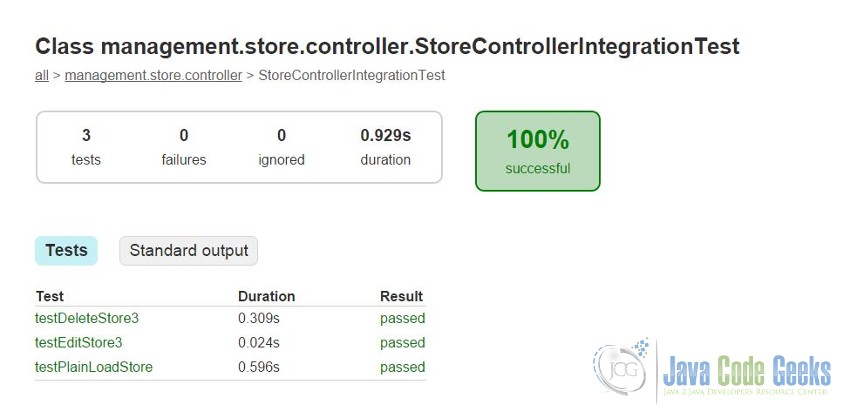The image size is (850, 418).
Task: Click the StoreControllerIntegrationTest class heading
Action: click(x=387, y=47)
